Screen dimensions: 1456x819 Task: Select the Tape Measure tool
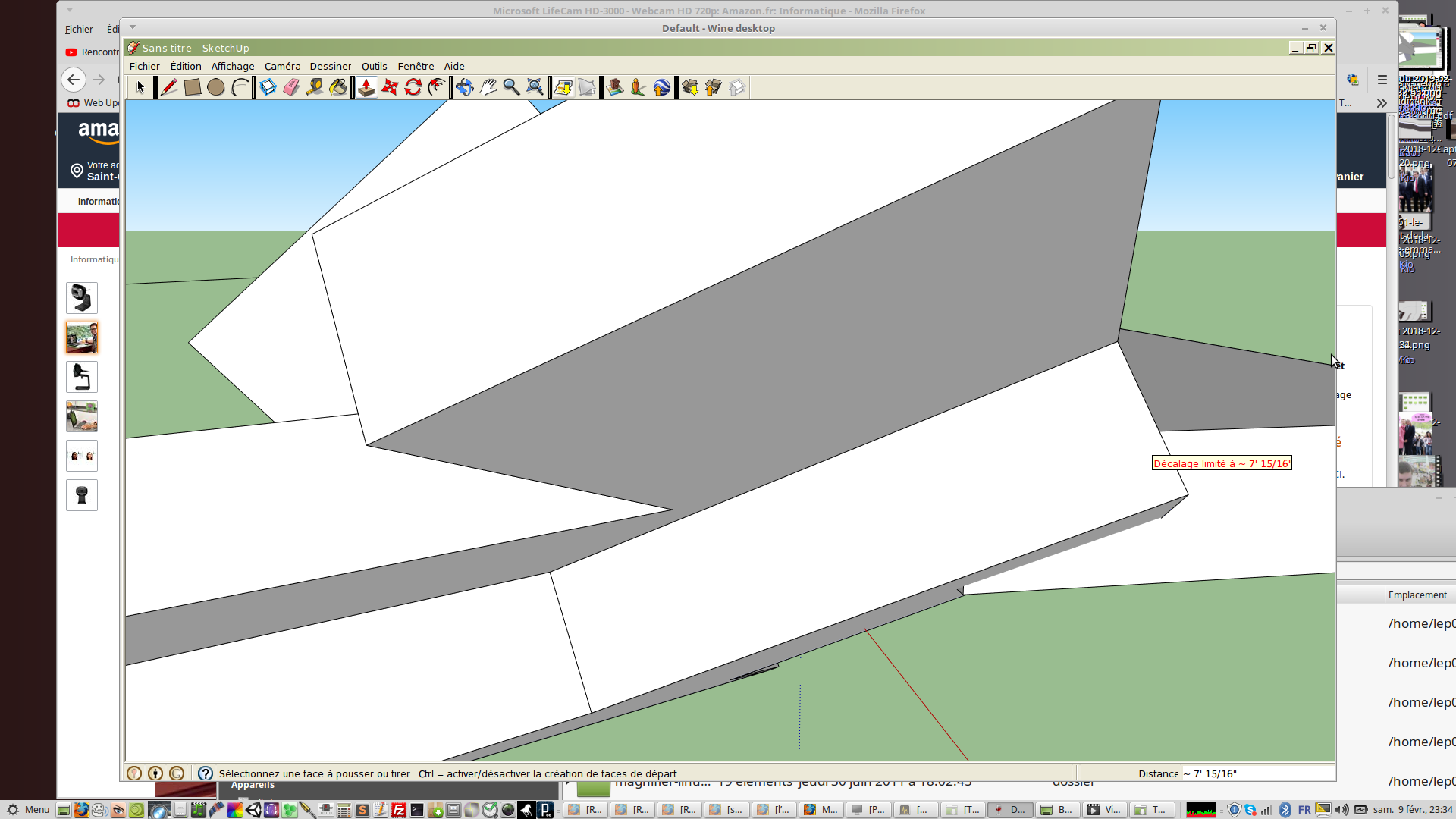[315, 87]
